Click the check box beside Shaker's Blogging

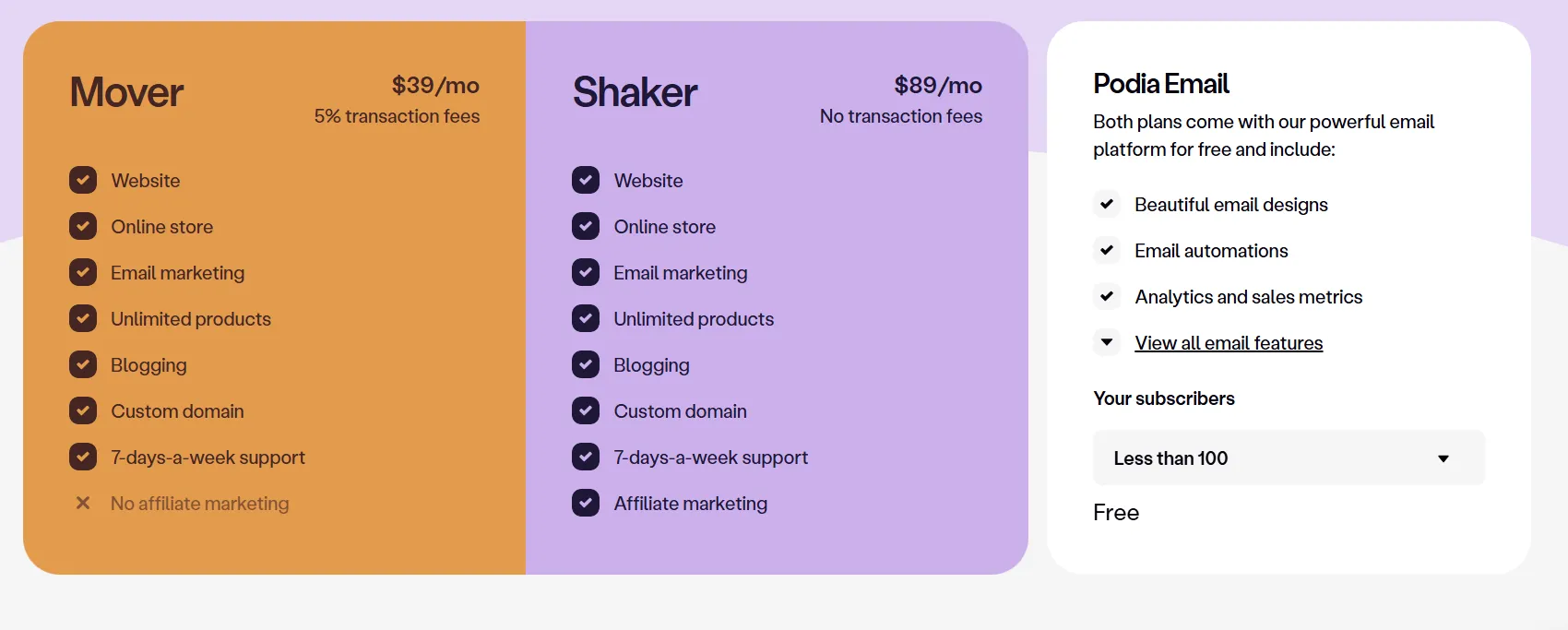(586, 364)
